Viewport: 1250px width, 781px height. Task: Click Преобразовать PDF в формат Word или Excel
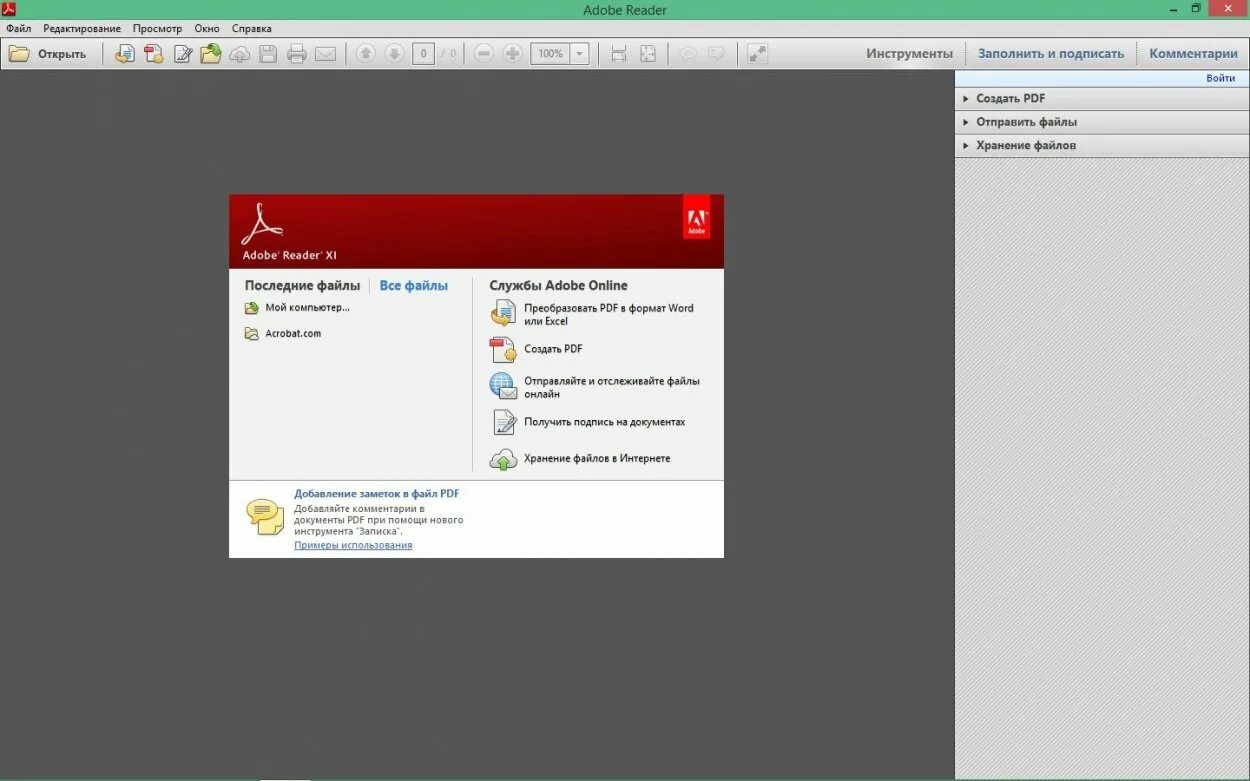[609, 315]
